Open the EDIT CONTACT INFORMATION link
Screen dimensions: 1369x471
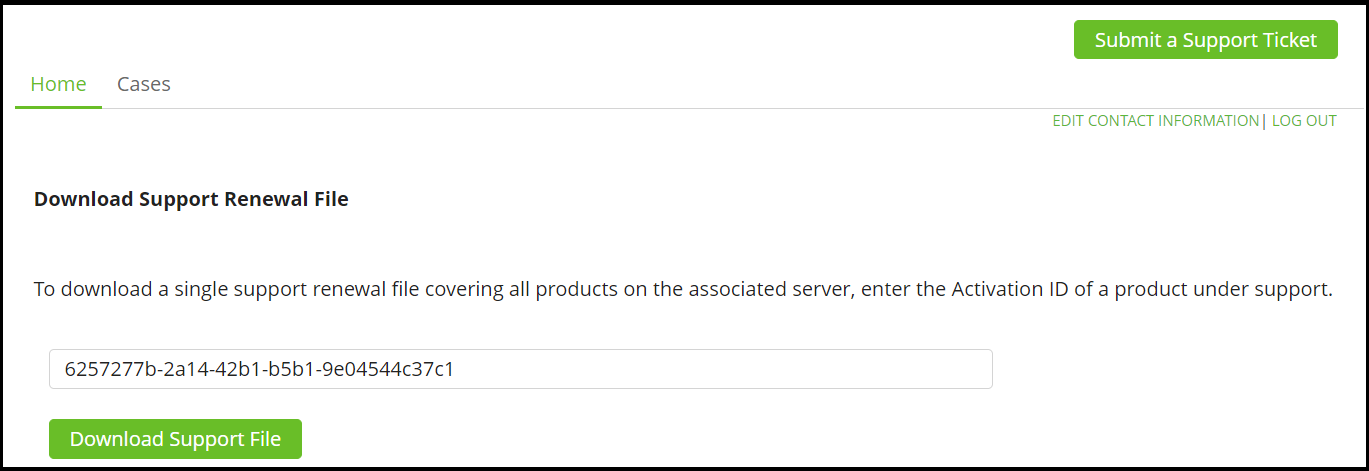point(1155,121)
